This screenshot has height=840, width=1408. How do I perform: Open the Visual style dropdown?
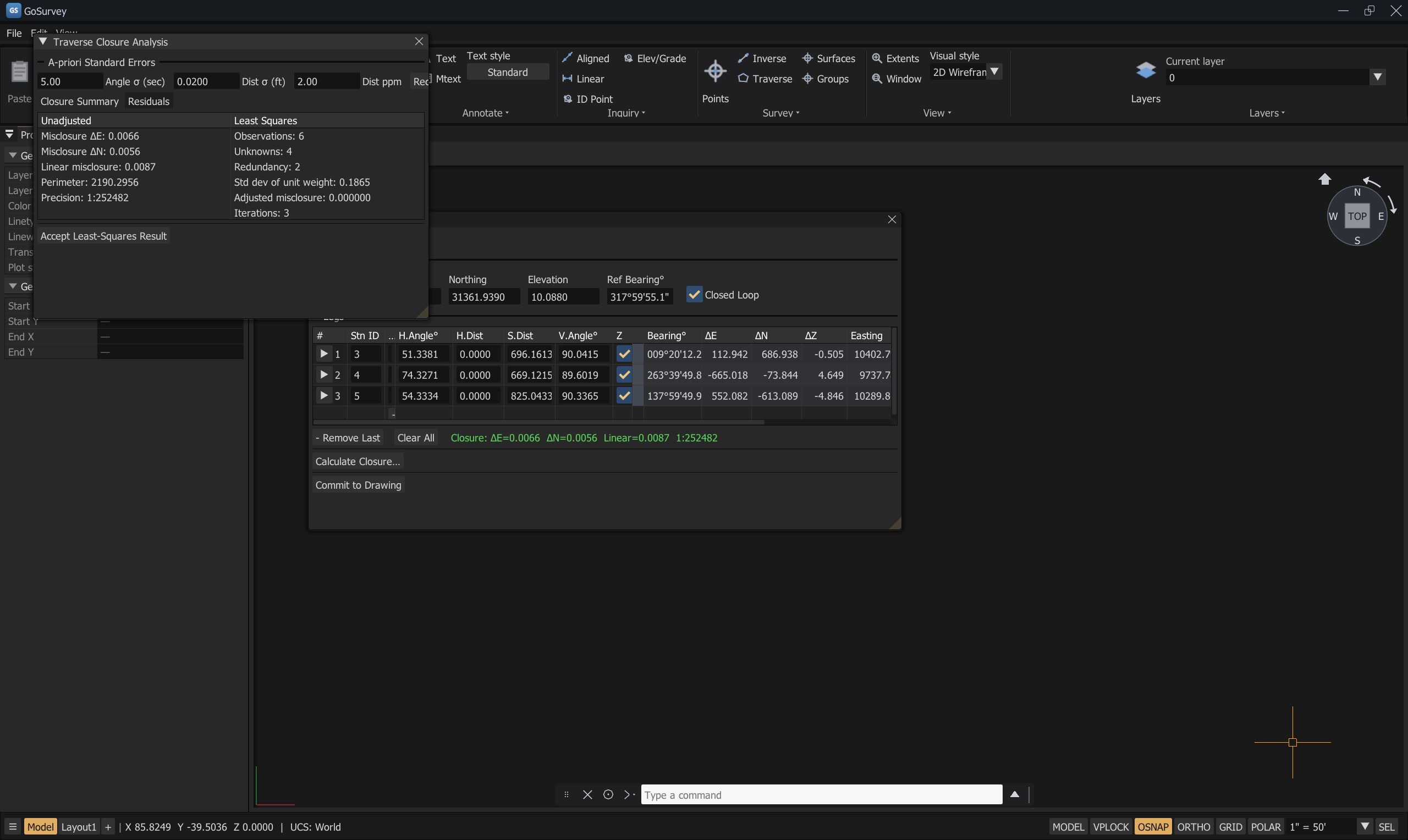[994, 72]
